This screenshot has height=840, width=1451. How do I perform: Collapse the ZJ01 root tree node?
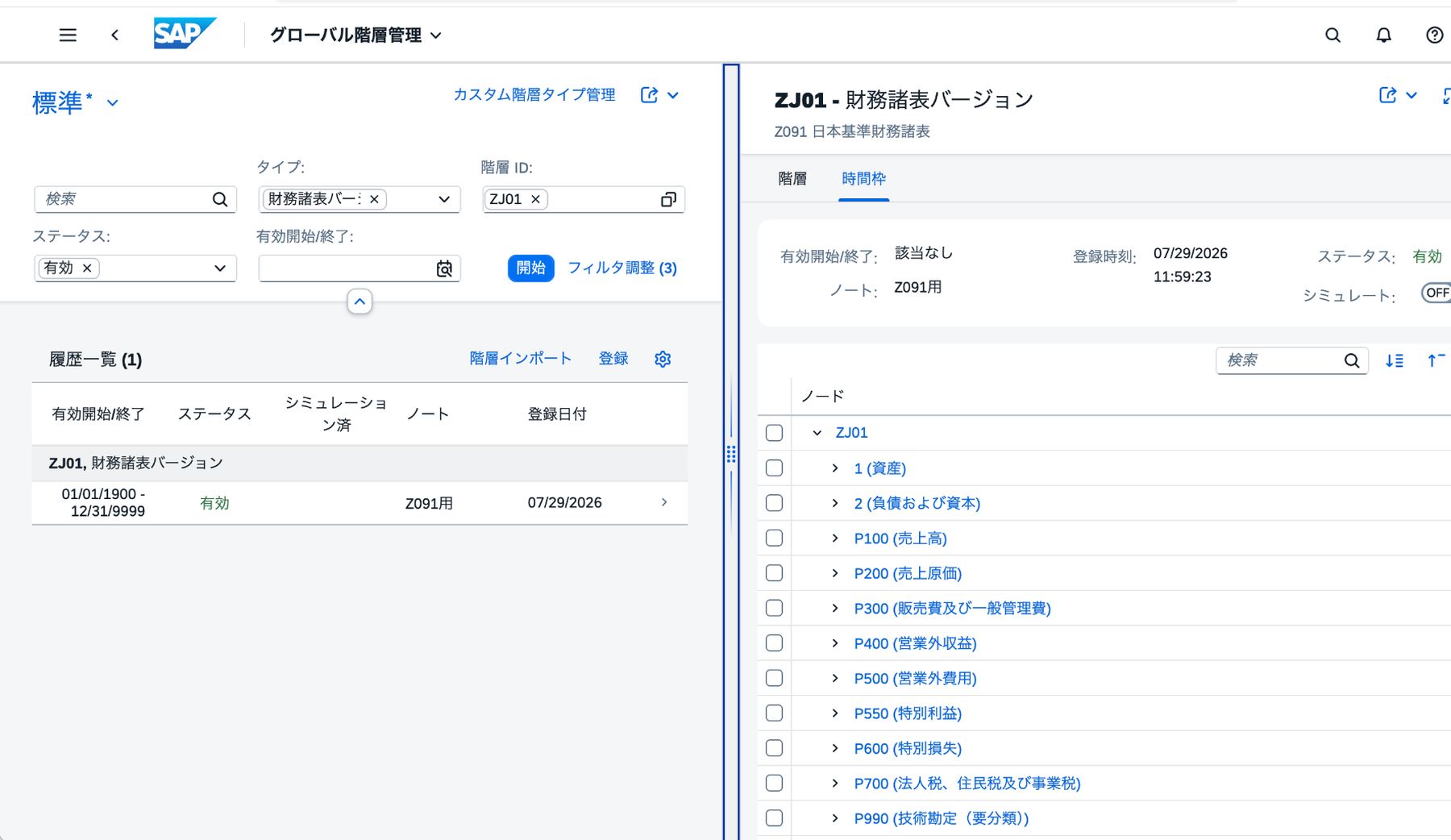pos(817,433)
